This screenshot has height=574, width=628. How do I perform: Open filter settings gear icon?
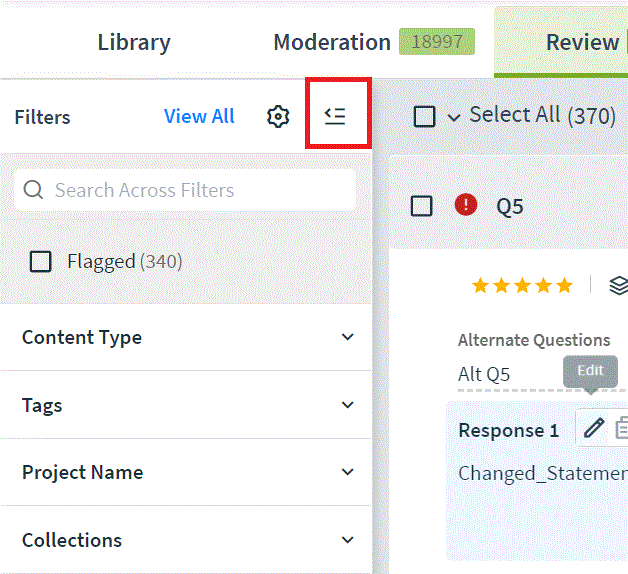point(278,117)
